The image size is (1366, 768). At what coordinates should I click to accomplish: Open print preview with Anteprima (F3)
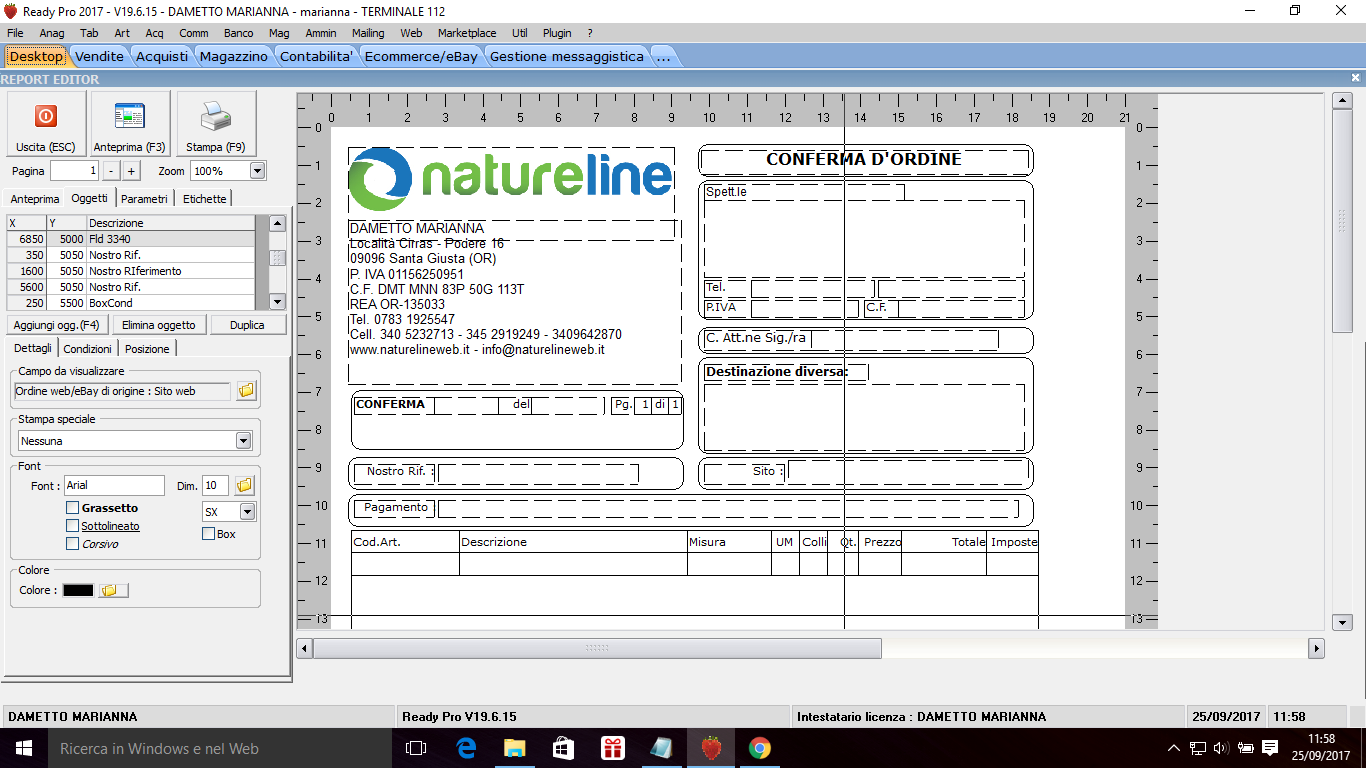[x=130, y=123]
